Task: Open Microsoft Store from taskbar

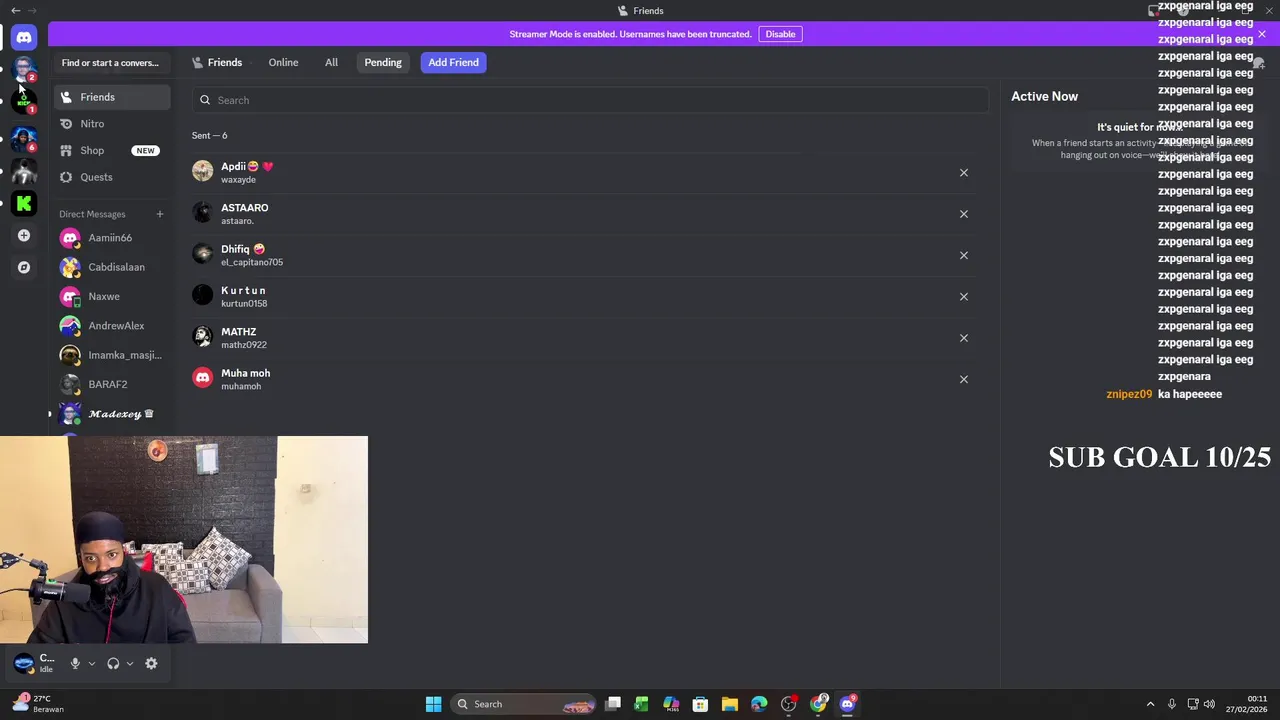Action: point(700,704)
